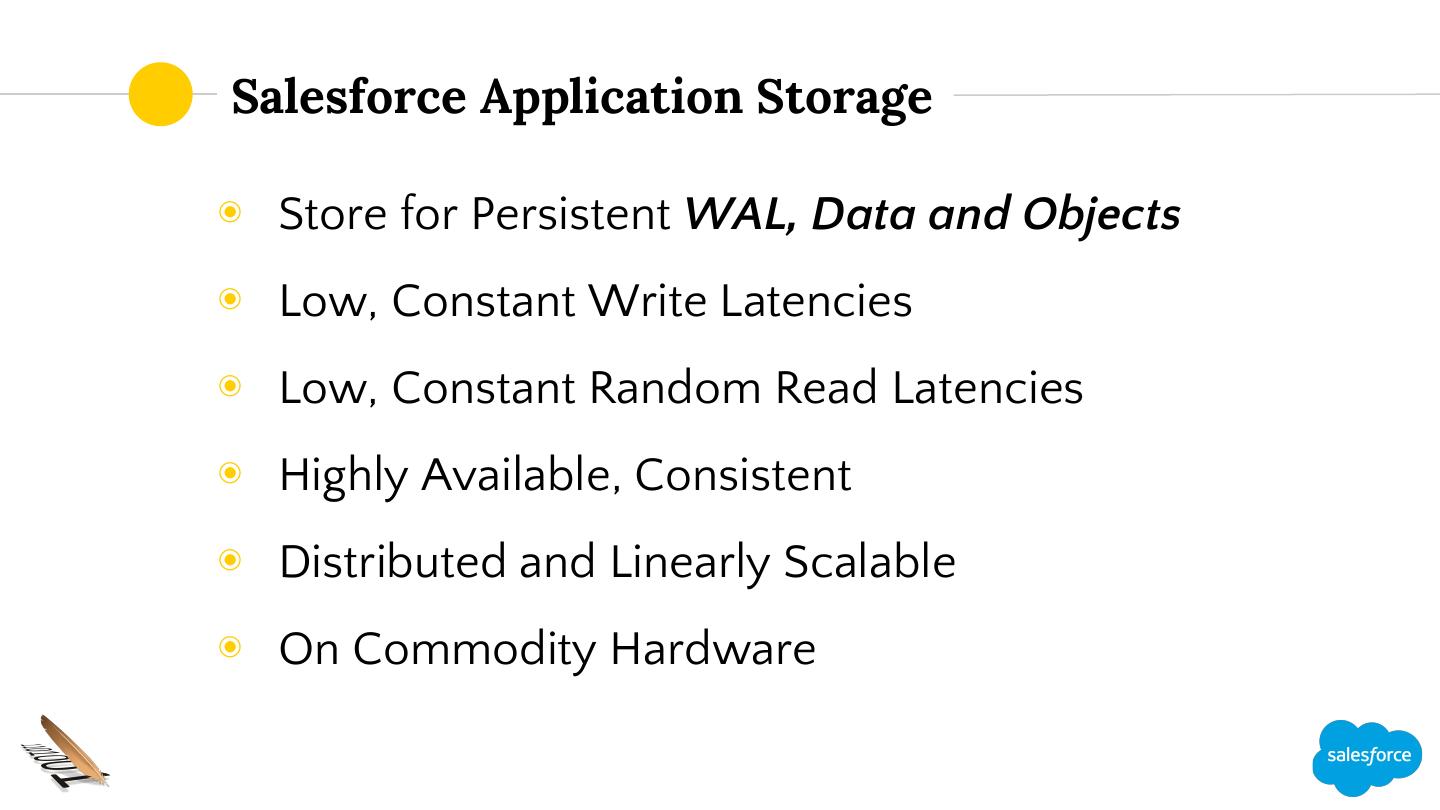Click the bullet next to 'Highly Available'
Screen dimensions: 1440x810
click(x=231, y=473)
